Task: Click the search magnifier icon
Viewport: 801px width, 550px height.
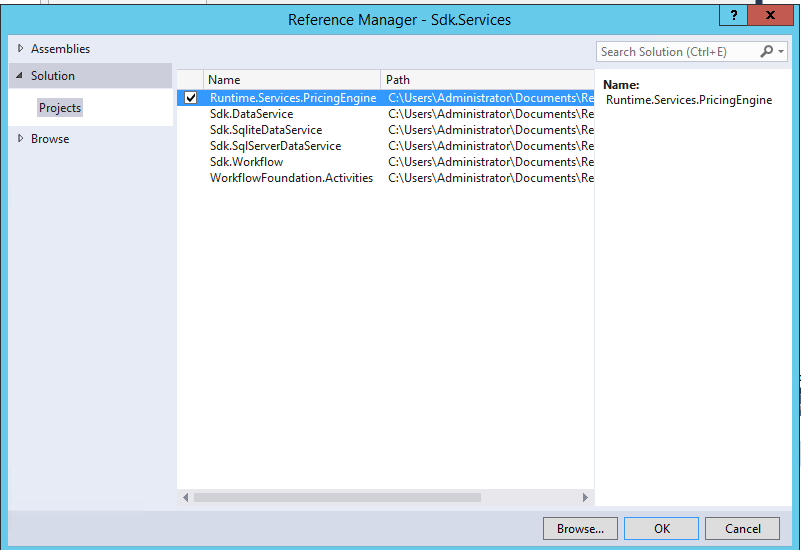Action: point(766,52)
